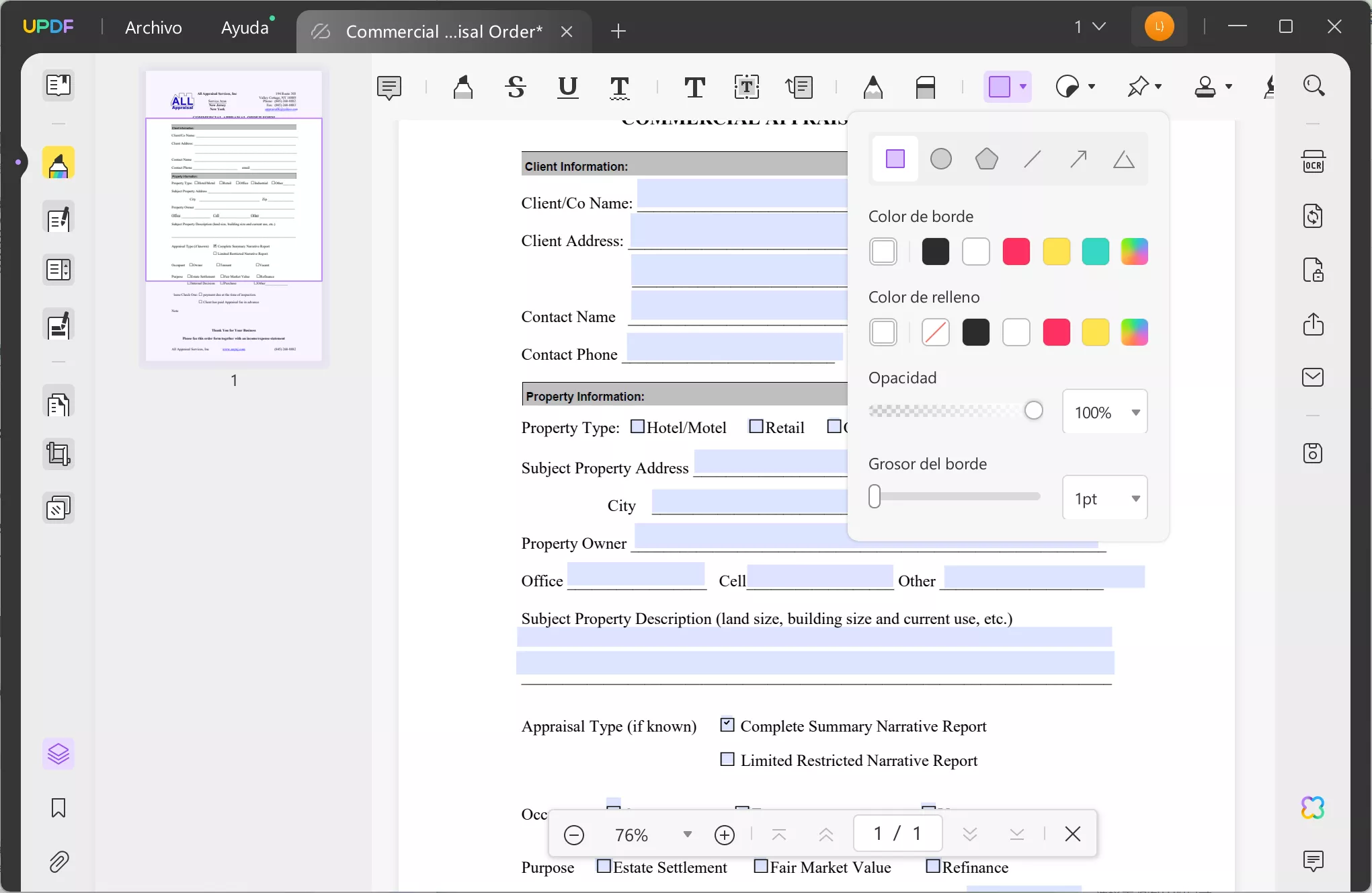The width and height of the screenshot is (1372, 893).
Task: Select the polygon shape option
Action: [x=987, y=159]
